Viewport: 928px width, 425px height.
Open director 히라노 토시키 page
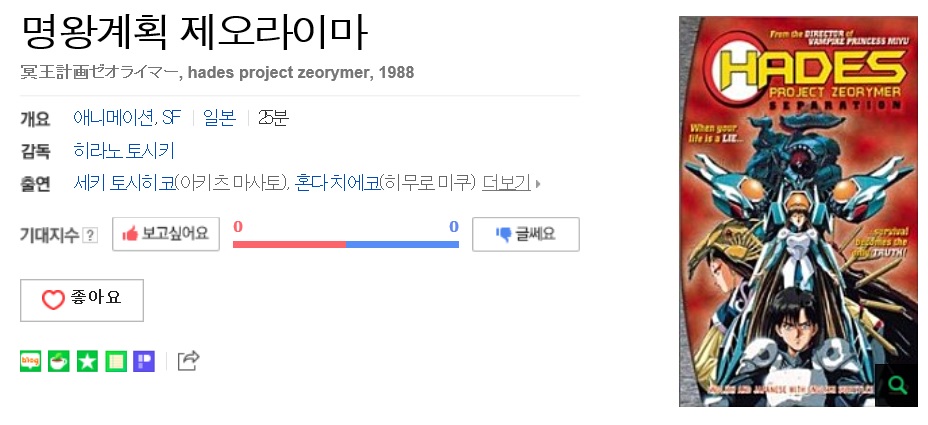point(124,151)
